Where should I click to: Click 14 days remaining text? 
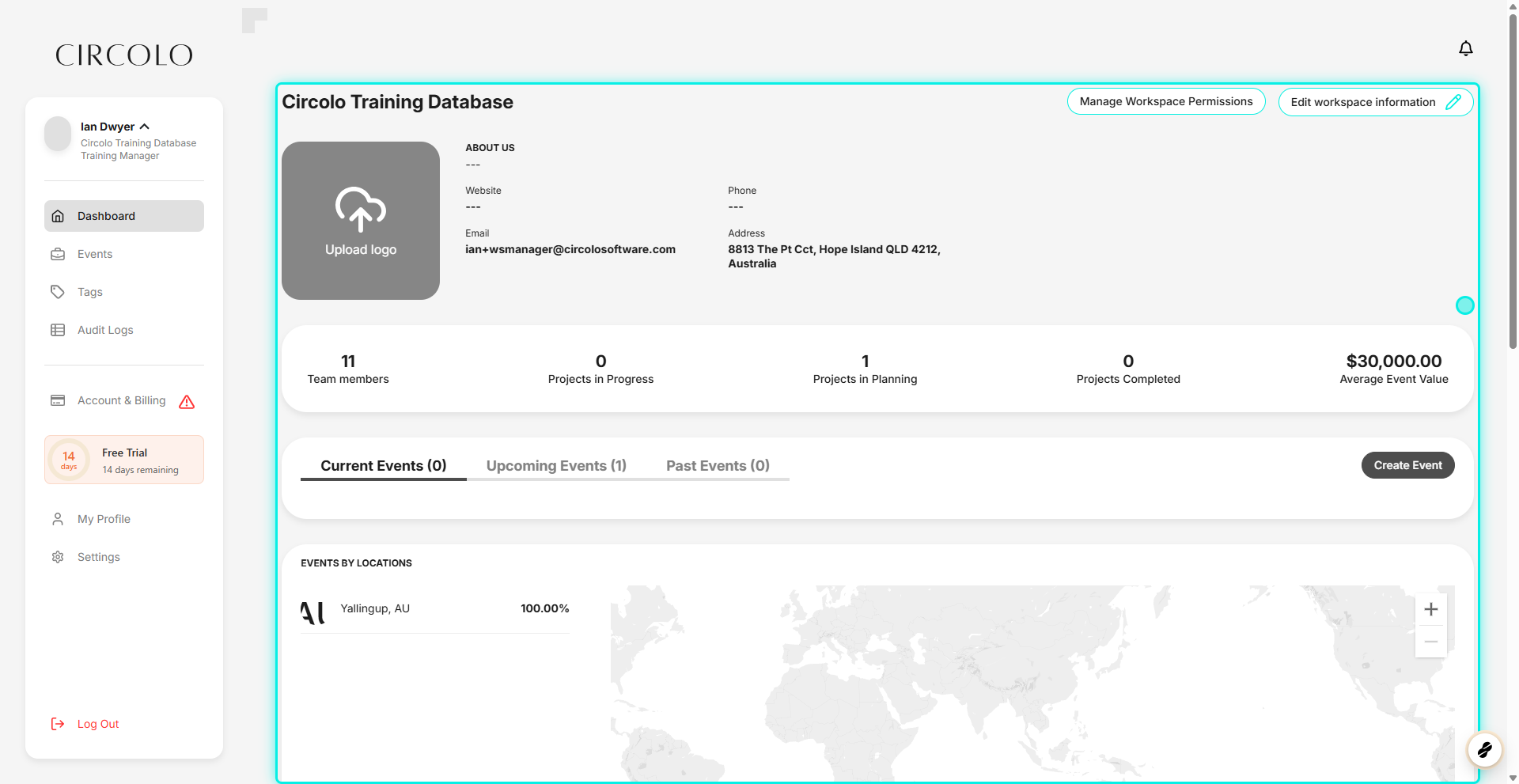point(140,470)
